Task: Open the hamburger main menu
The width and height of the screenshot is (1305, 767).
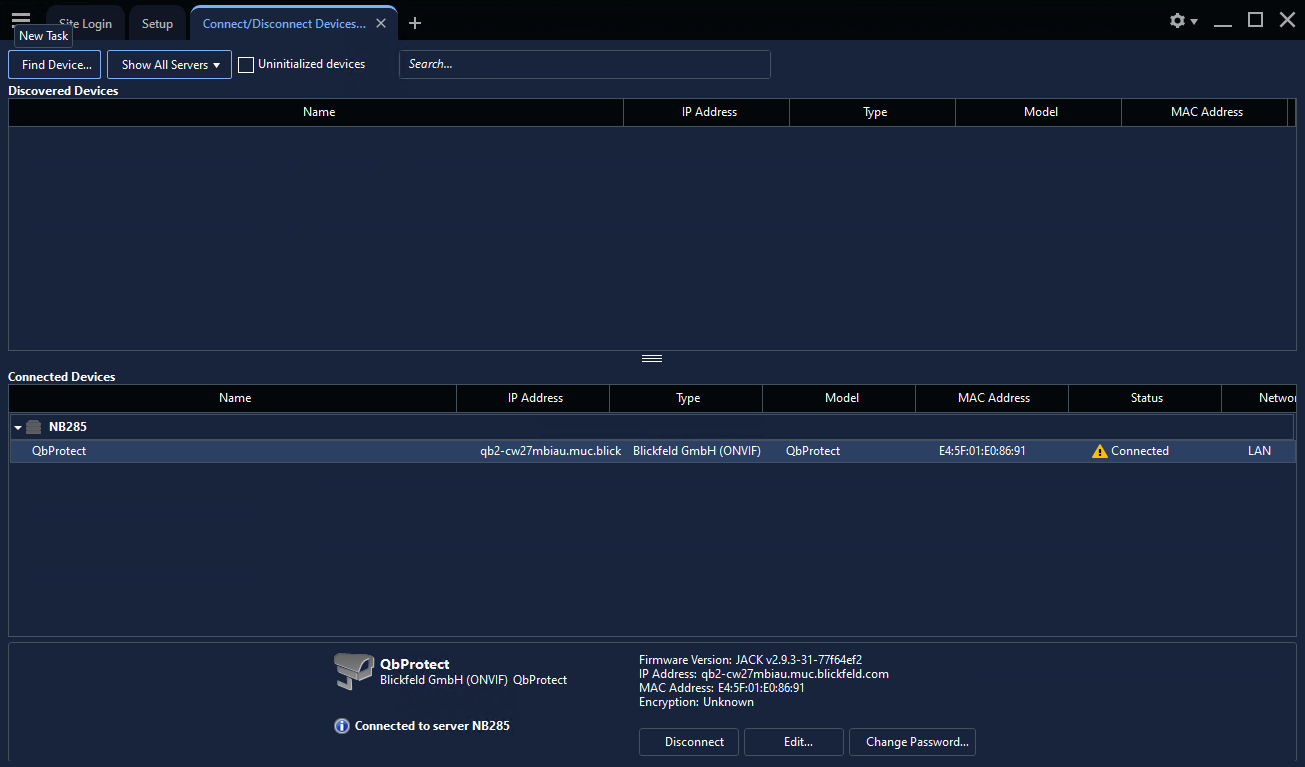Action: coord(21,17)
